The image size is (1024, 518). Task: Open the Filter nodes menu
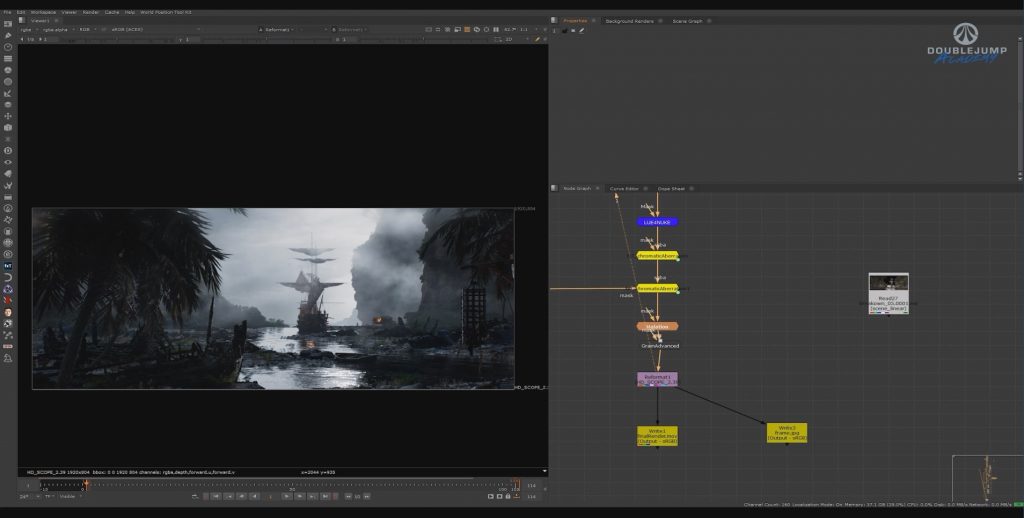pos(8,82)
